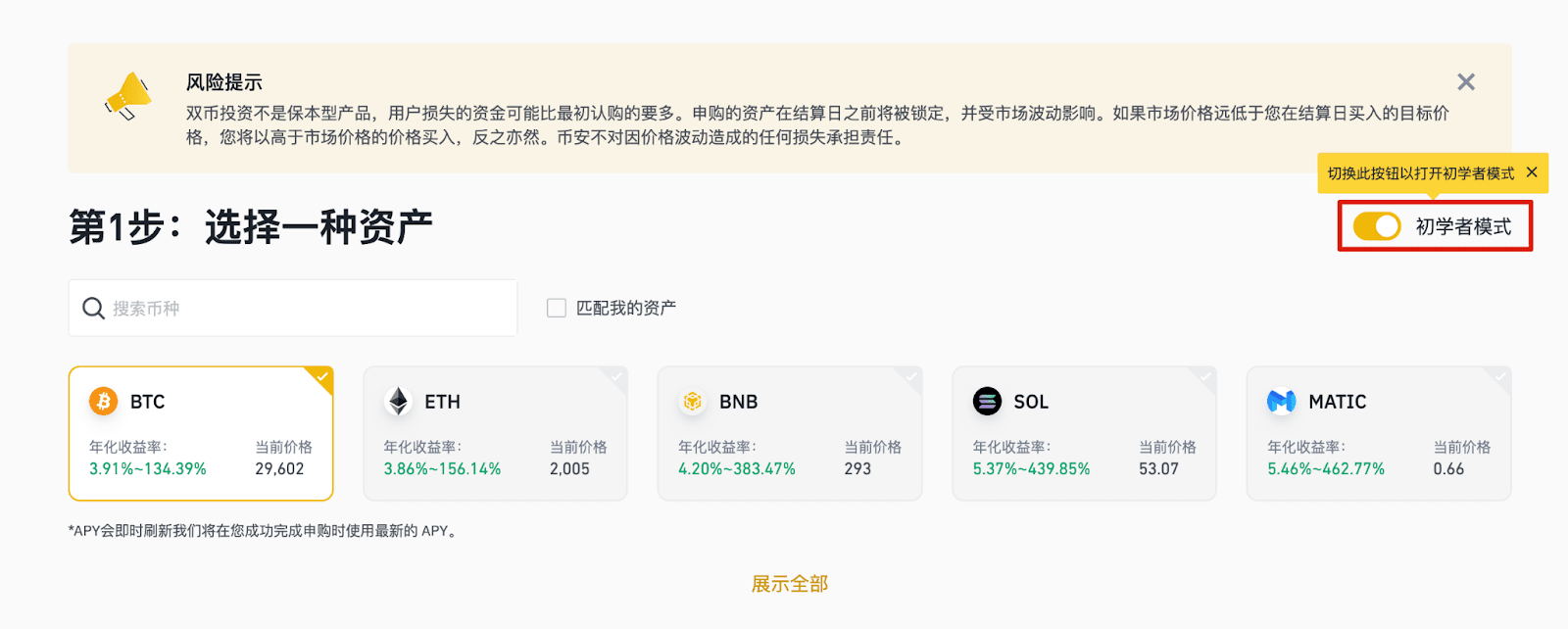Expand the list with 展示全部
The image size is (1568, 629).
coord(790,584)
